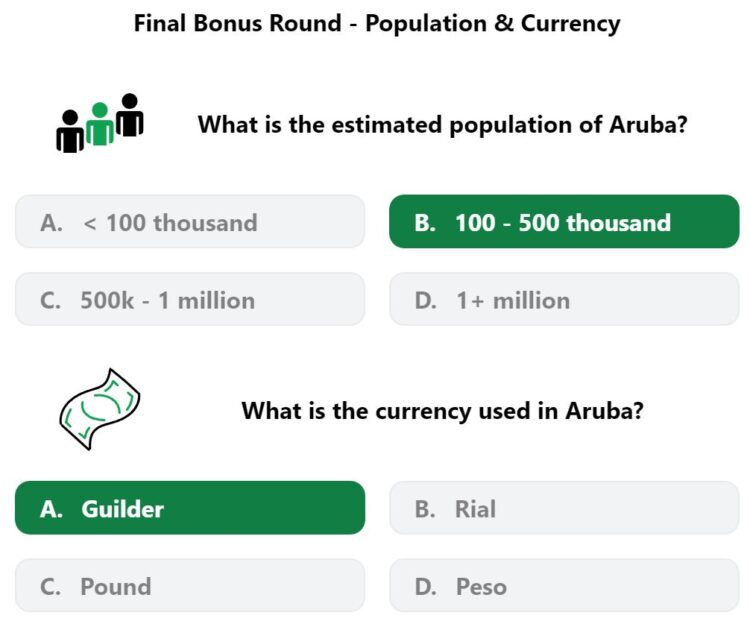Click the leftmost black person figure
Viewport: 750px width, 624px height.
tap(70, 131)
